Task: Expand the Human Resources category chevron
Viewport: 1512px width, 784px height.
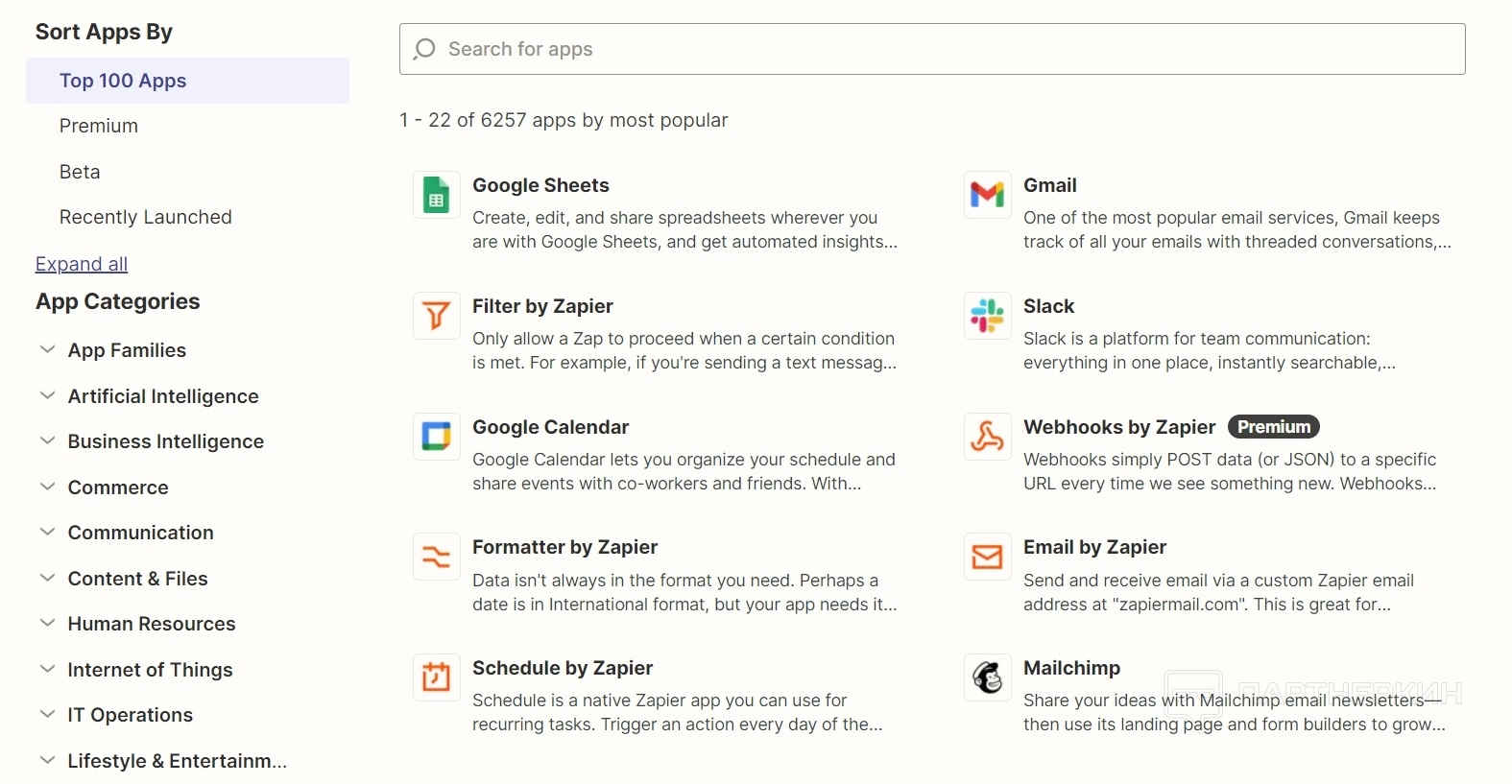Action: (47, 624)
